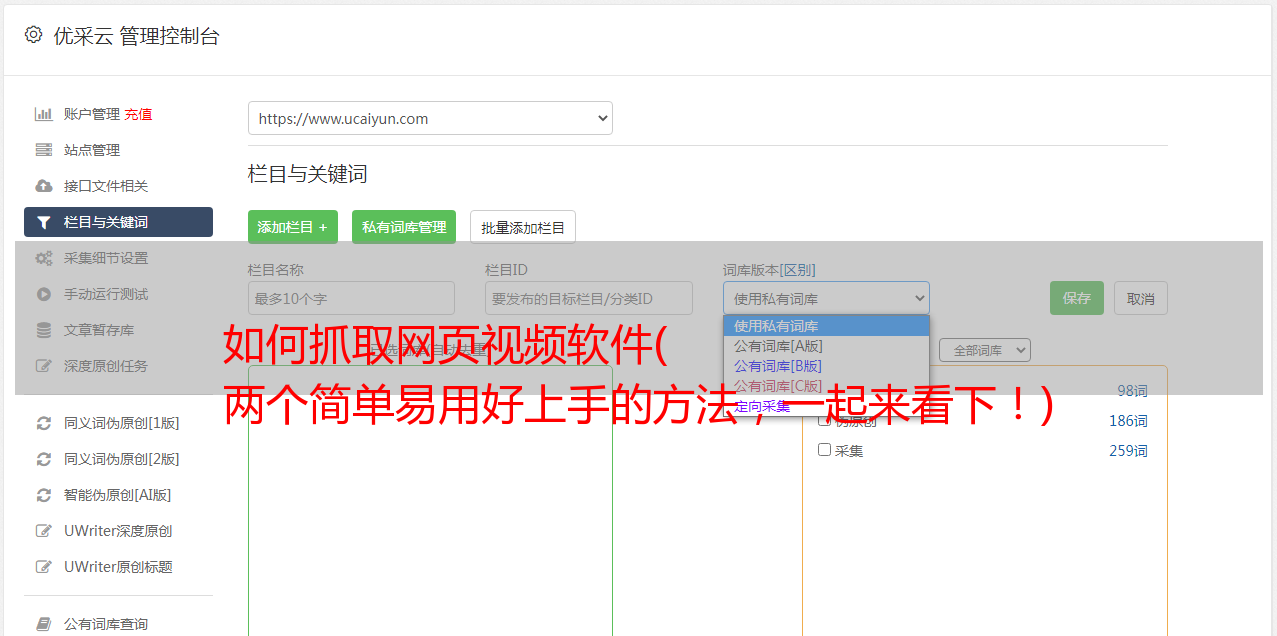Image resolution: width=1277 pixels, height=636 pixels.
Task: Click the 批量添加栏目 button
Action: [x=523, y=227]
